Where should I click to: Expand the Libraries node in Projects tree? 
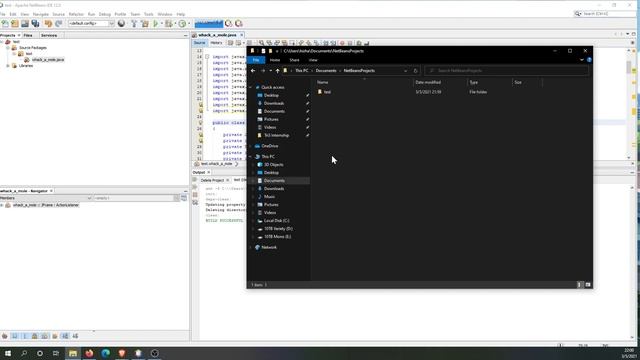coord(8,66)
